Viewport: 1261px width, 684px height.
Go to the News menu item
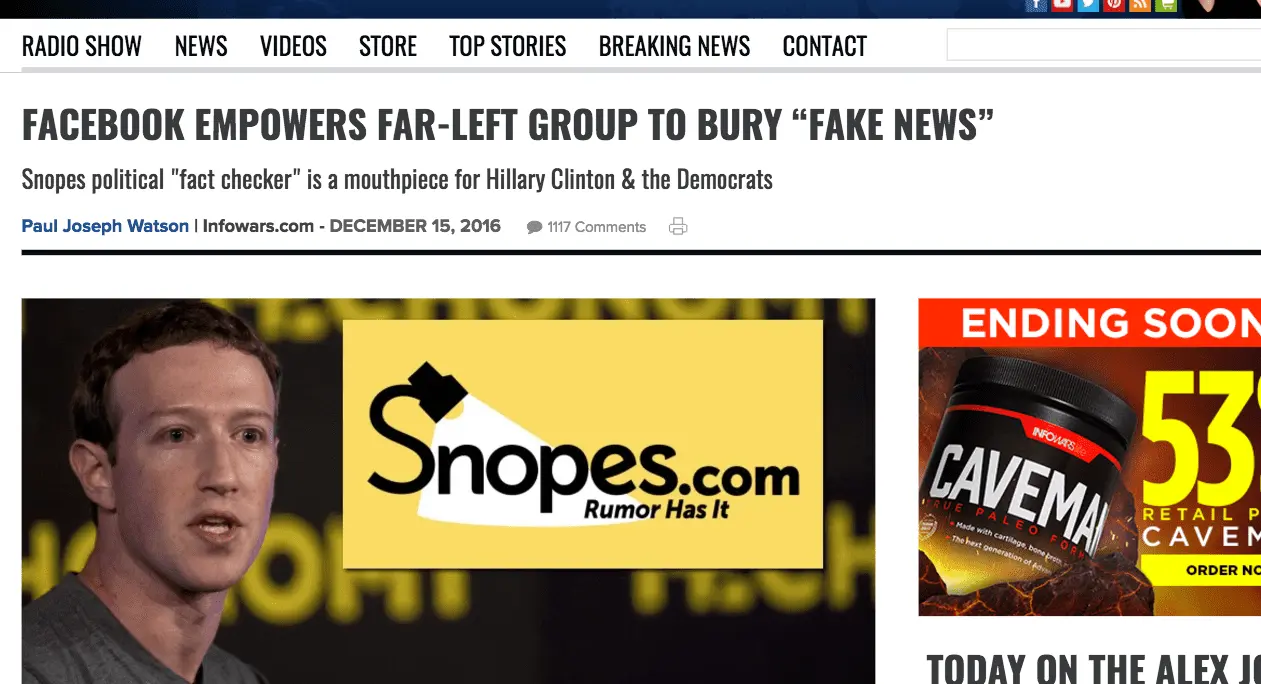click(x=201, y=46)
